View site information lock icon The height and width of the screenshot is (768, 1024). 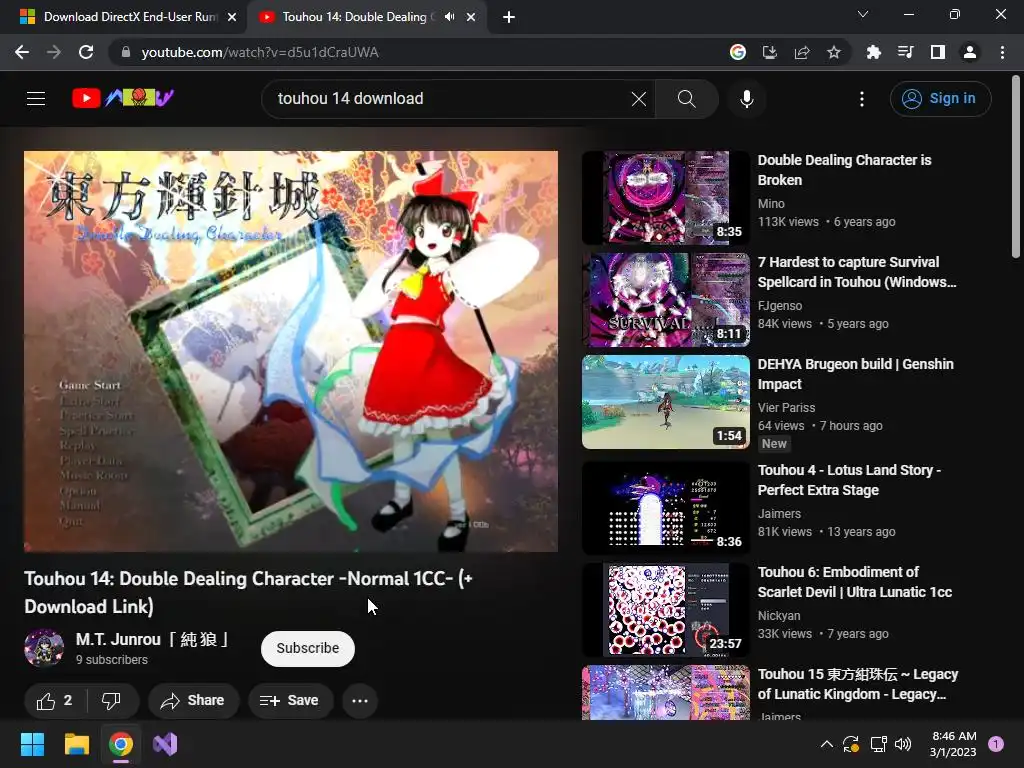(x=126, y=52)
